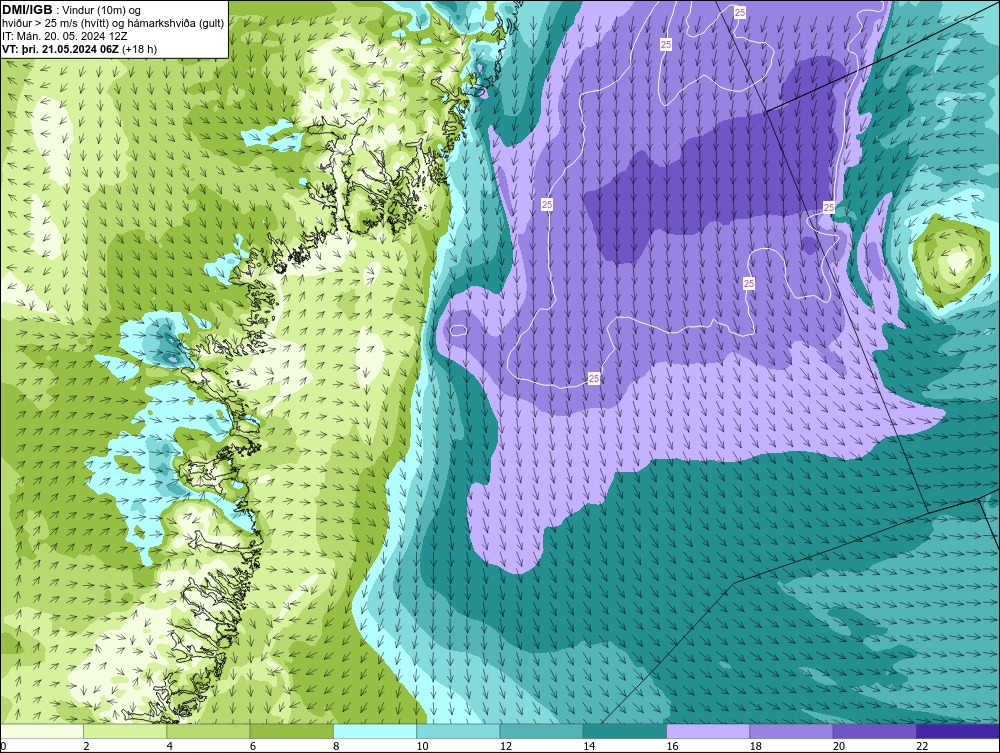
Task: Click the "VT: þri. 21.05.2024 06Z" valid time
Action: pos(60,48)
